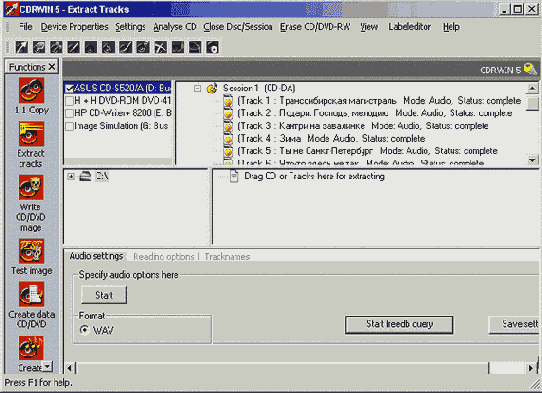The width and height of the screenshot is (542, 393).
Task: Click the Track 1 audio icon
Action: (228, 101)
